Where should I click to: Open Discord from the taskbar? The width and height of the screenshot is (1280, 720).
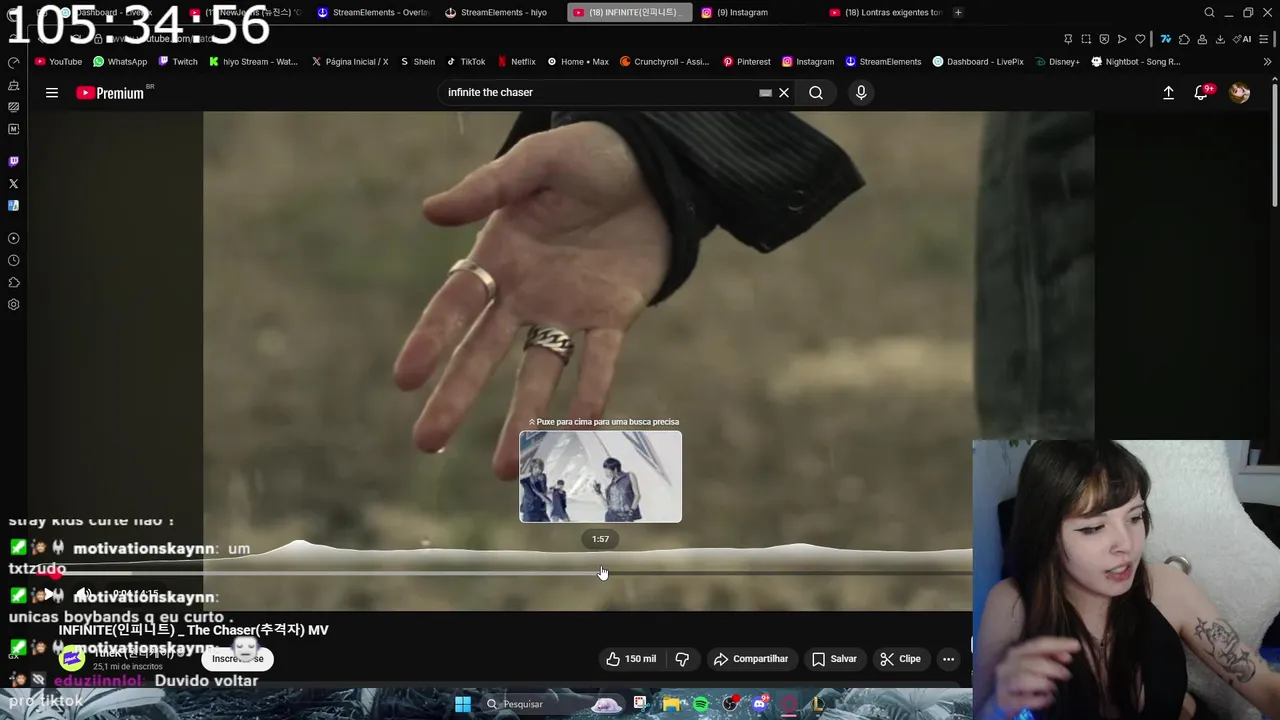759,704
